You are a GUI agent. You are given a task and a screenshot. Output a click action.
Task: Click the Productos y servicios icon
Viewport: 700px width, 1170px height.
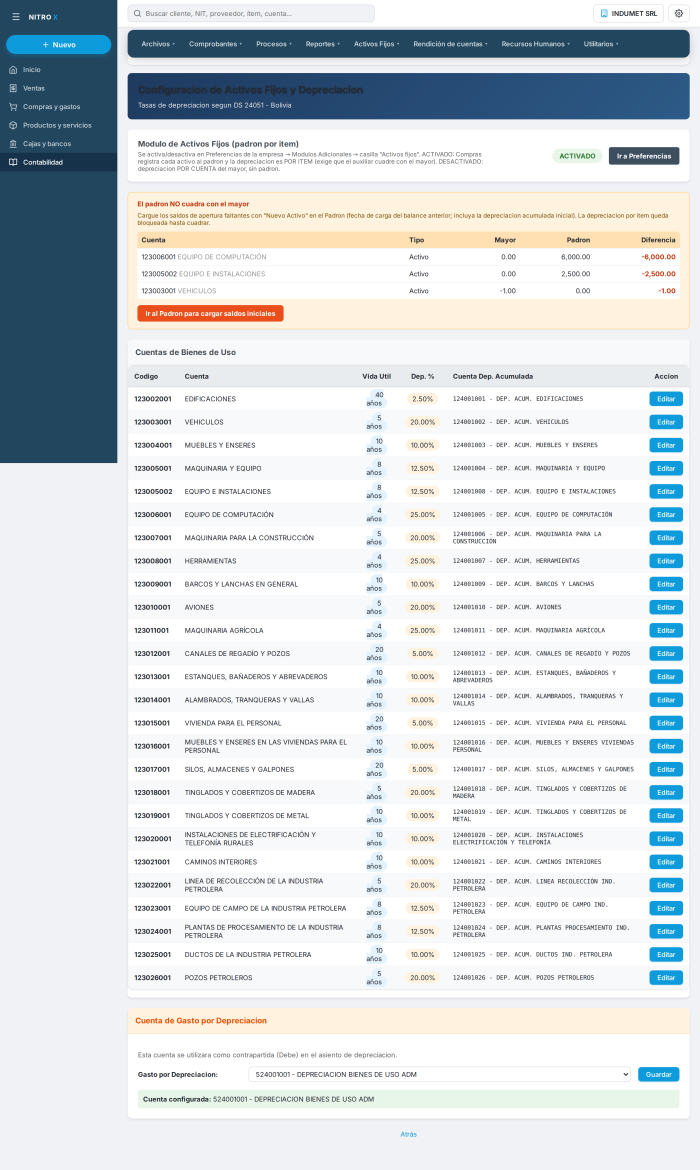coord(13,125)
